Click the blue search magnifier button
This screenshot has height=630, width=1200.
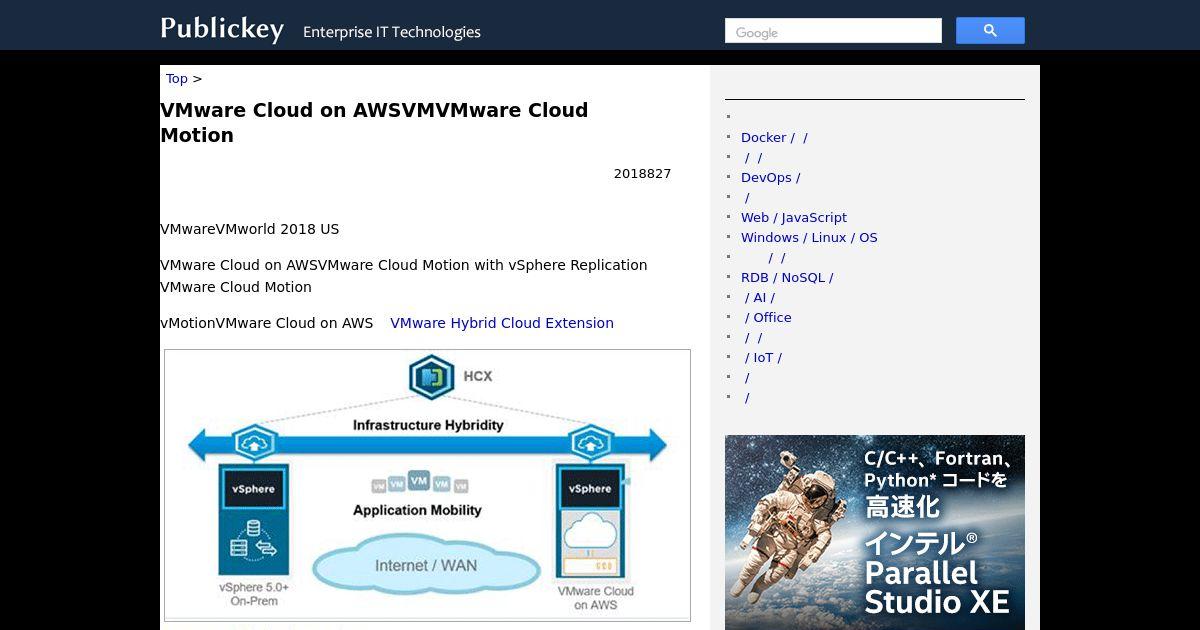(x=990, y=31)
